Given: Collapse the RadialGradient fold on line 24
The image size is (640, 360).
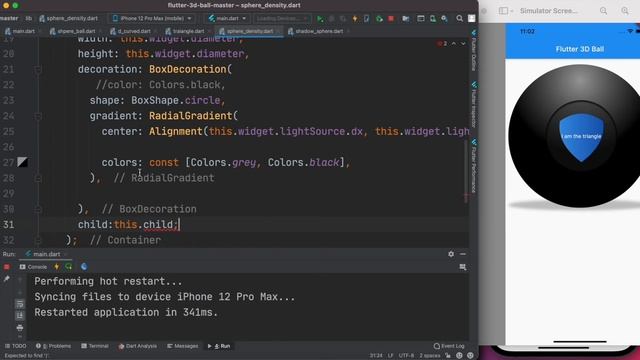Looking at the screenshot, I should click(38, 116).
